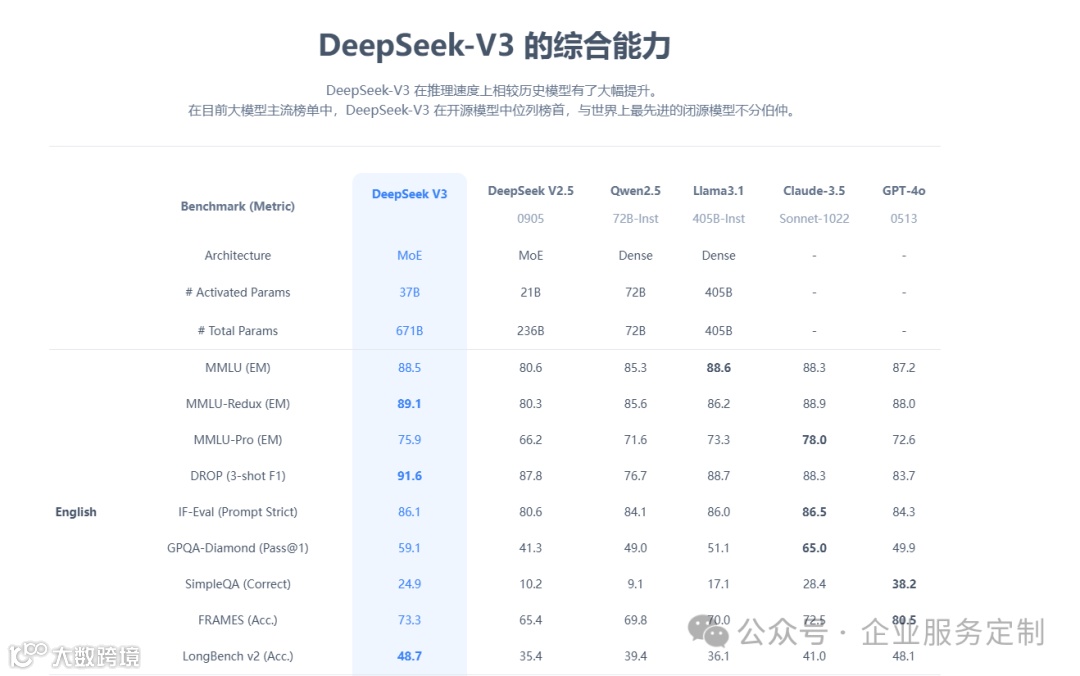Select the "IF-Eval (Prompt Strict)" benchmark label
This screenshot has width=1080, height=676.
pyautogui.click(x=238, y=512)
